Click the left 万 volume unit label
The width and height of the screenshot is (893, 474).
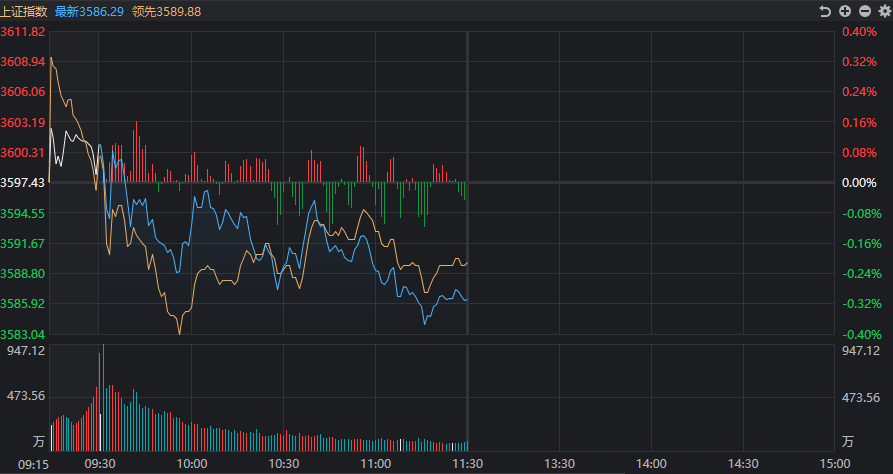coord(38,442)
